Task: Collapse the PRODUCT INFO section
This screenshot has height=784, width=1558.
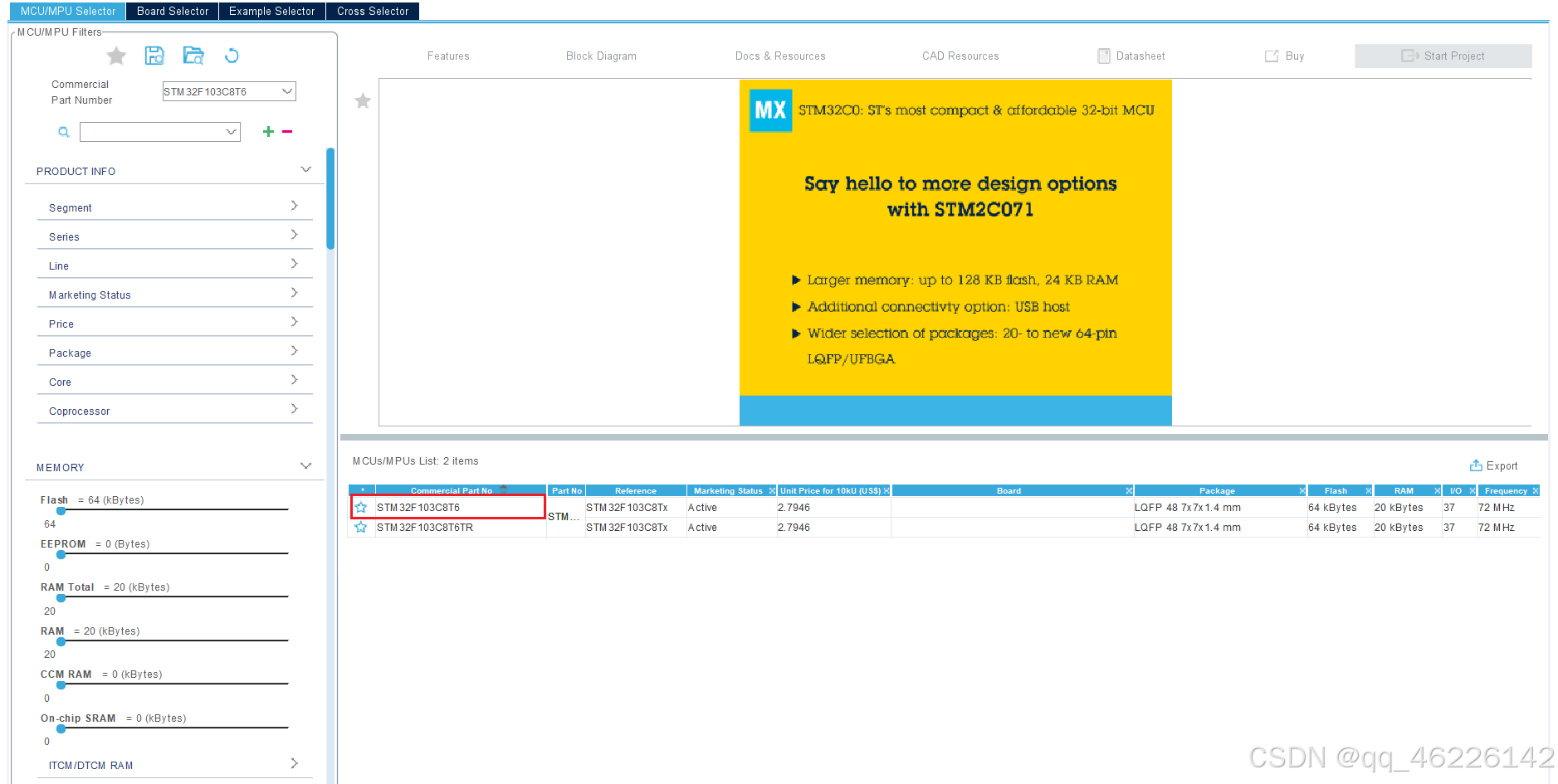Action: click(x=305, y=169)
